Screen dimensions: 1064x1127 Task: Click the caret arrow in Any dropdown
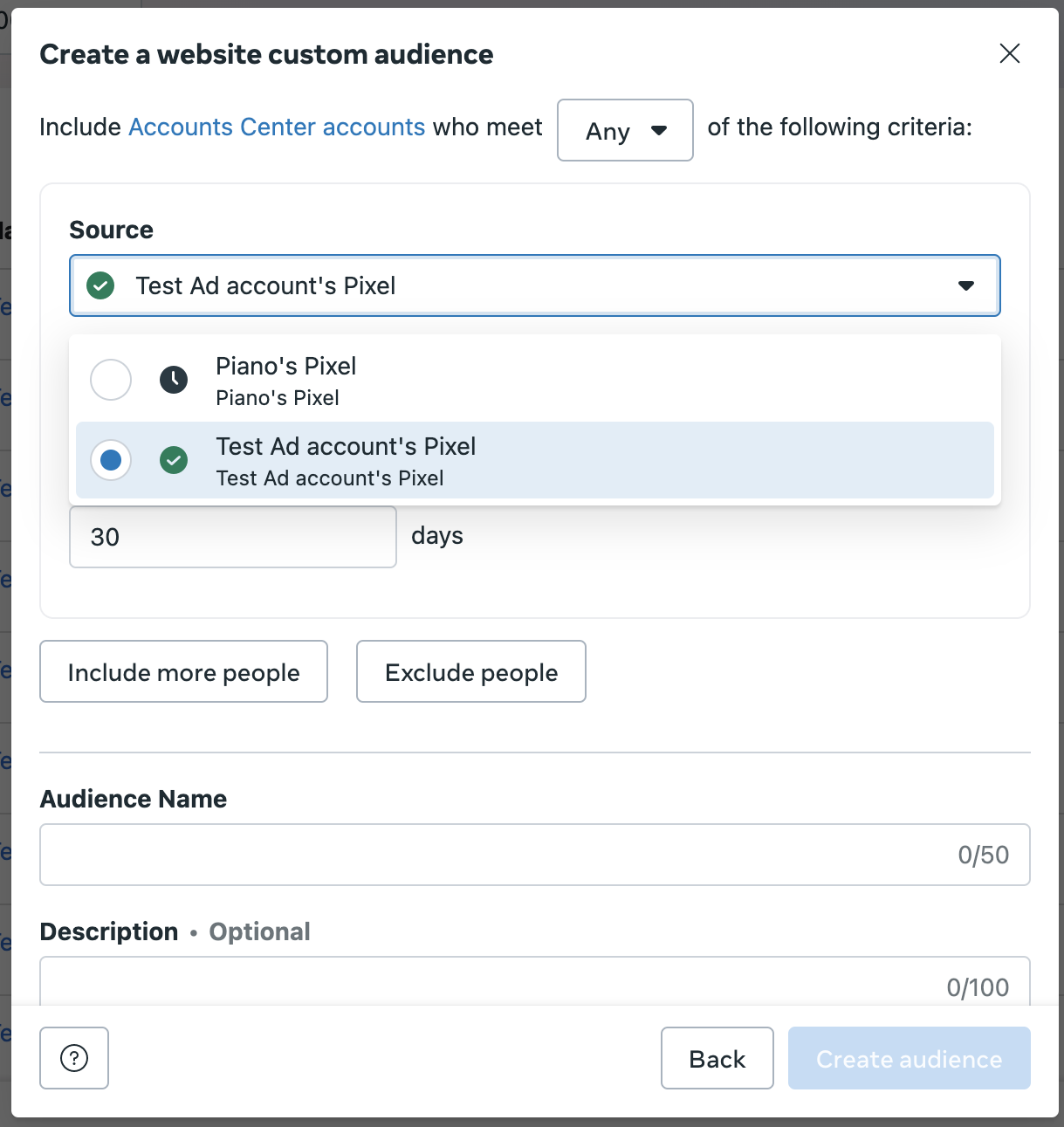pos(659,131)
